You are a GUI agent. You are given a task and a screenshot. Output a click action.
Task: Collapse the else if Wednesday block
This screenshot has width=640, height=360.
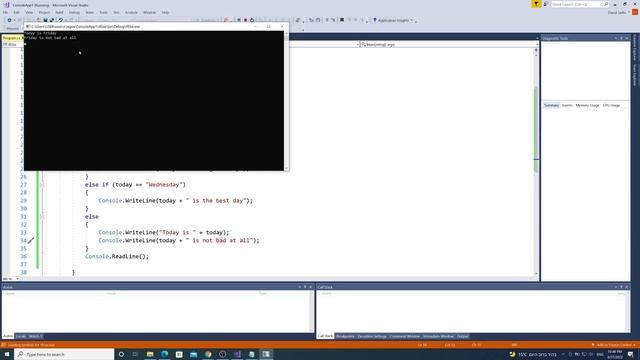[x=42, y=185]
